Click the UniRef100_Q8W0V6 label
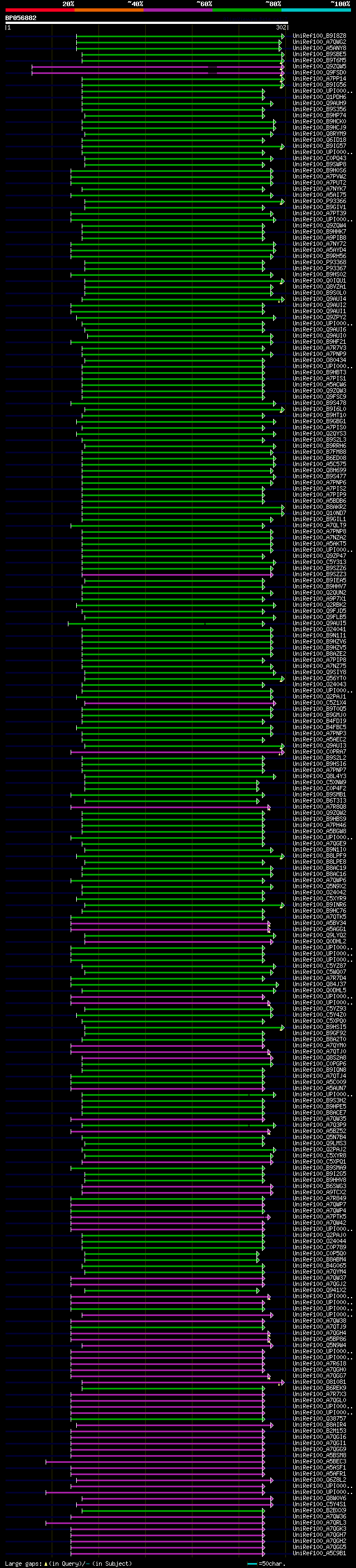The height and width of the screenshot is (1568, 356). (319, 1498)
